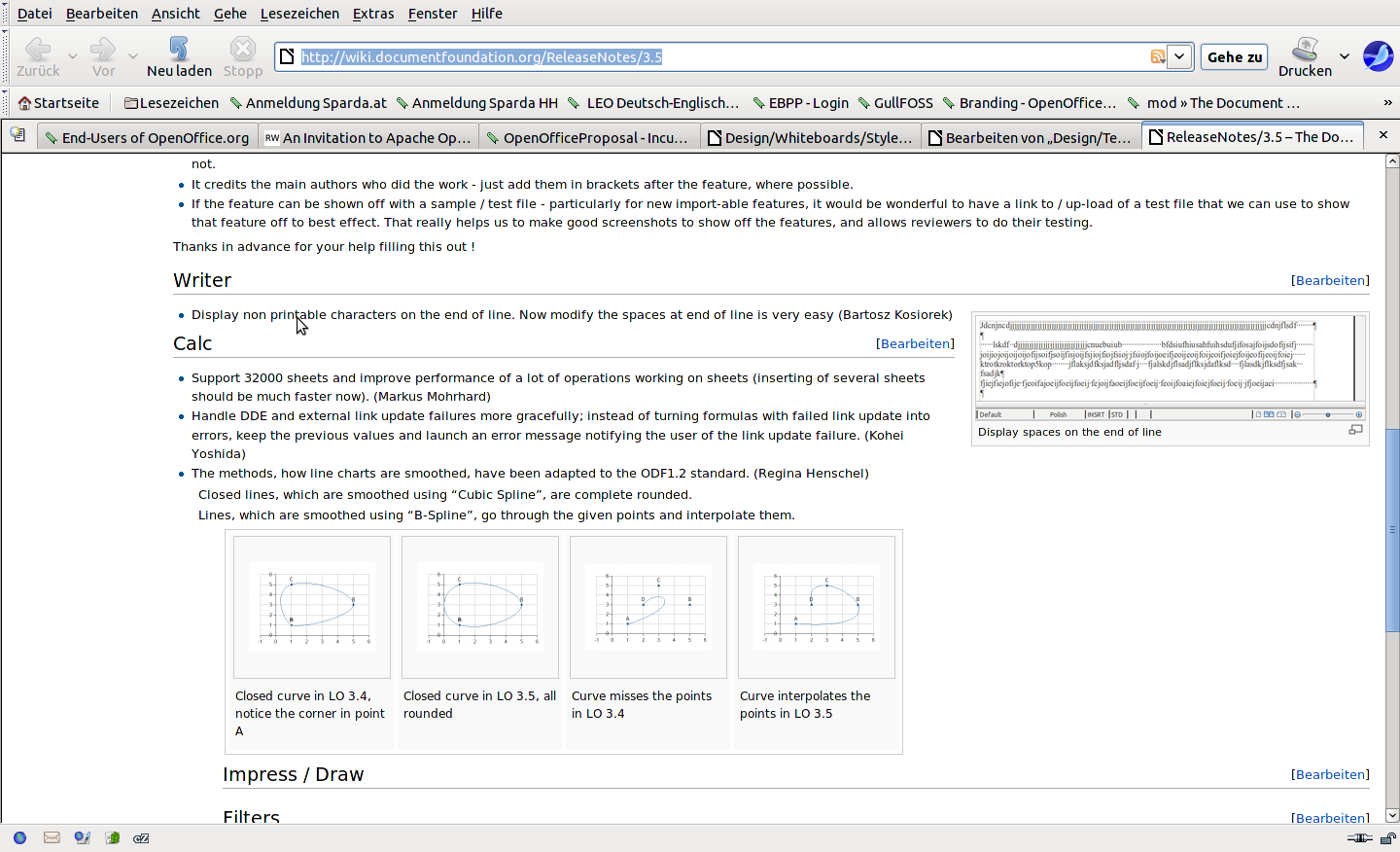Viewport: 1400px width, 852px height.
Task: Open Mail from status bar envelope icon
Action: click(52, 837)
